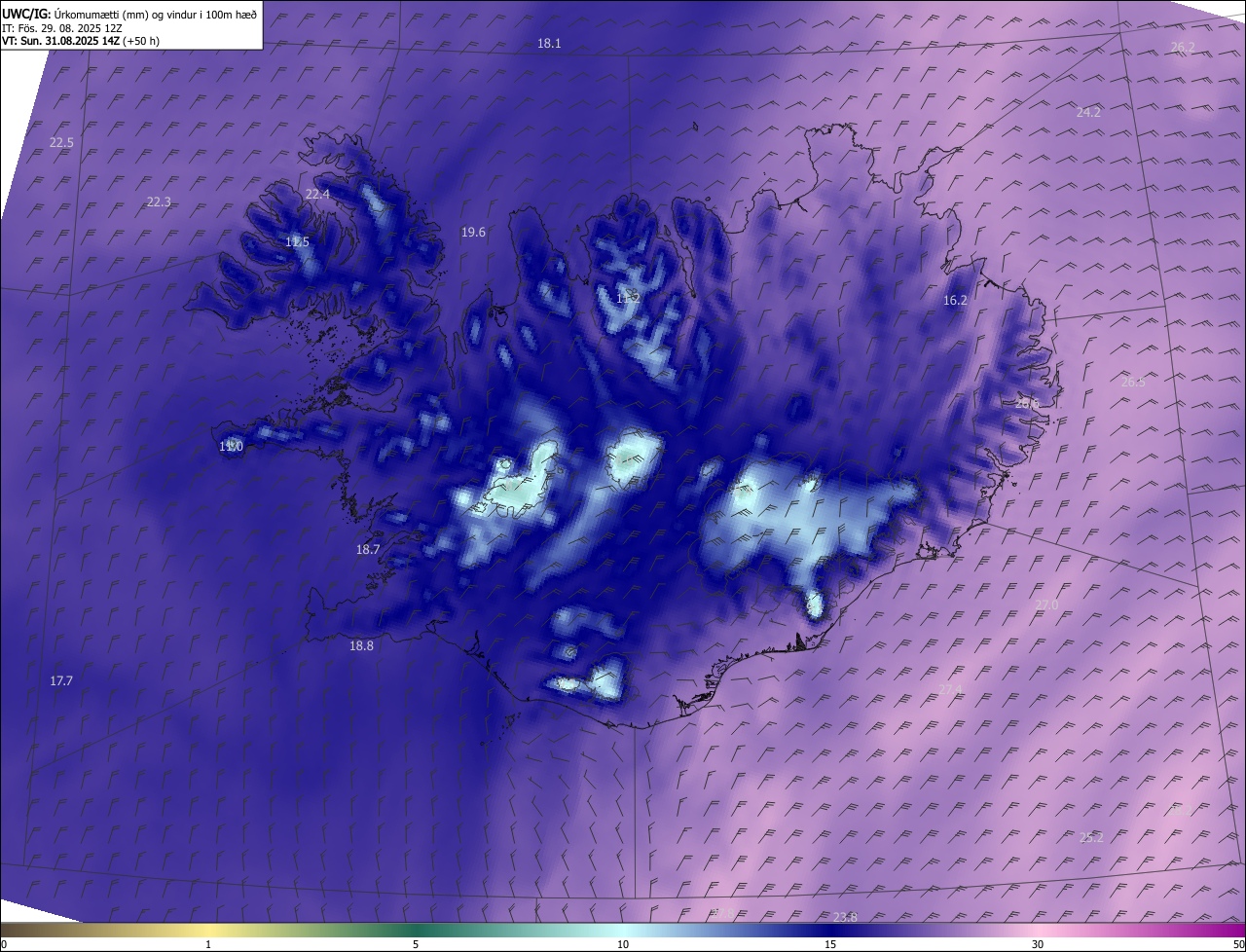Screen dimensions: 1246x952
Task: Click the 26.5 value label
Action: (1133, 383)
